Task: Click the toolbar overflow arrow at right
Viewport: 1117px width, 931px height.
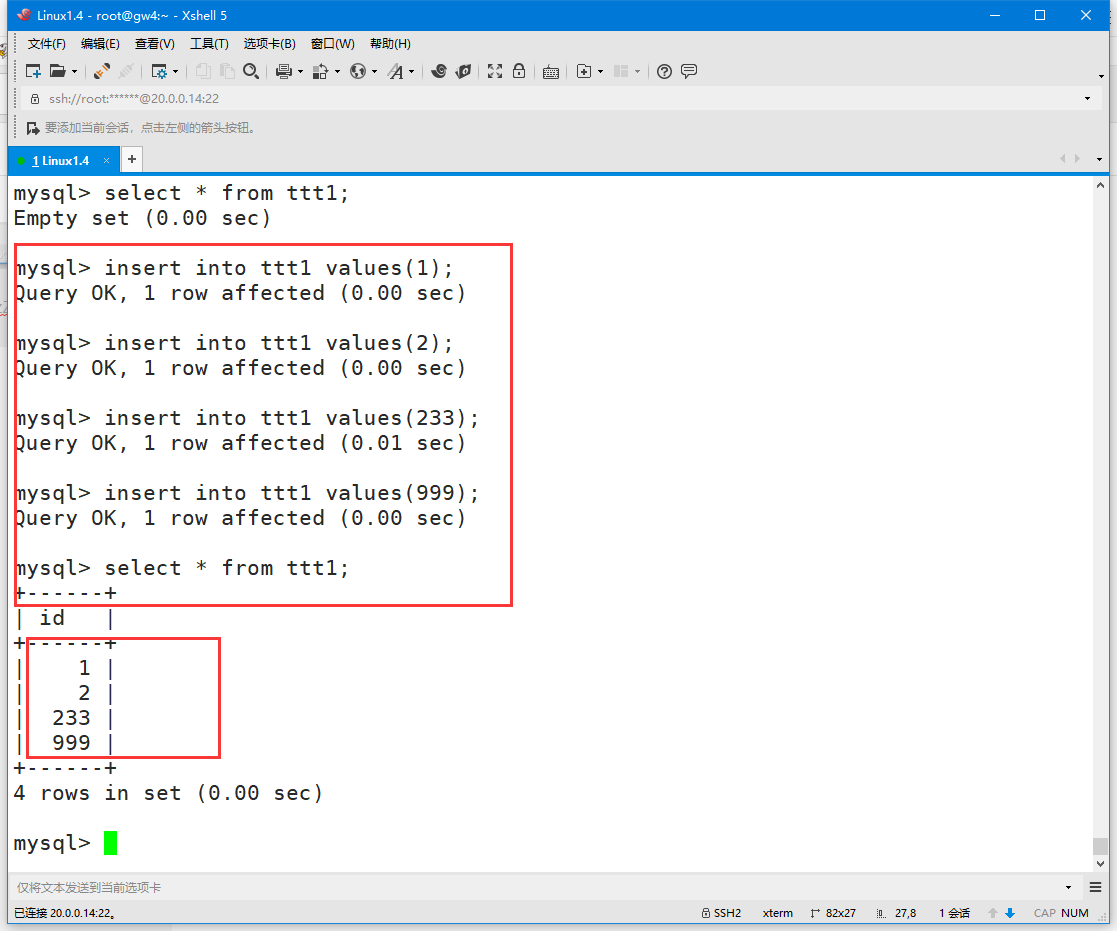Action: [1101, 76]
